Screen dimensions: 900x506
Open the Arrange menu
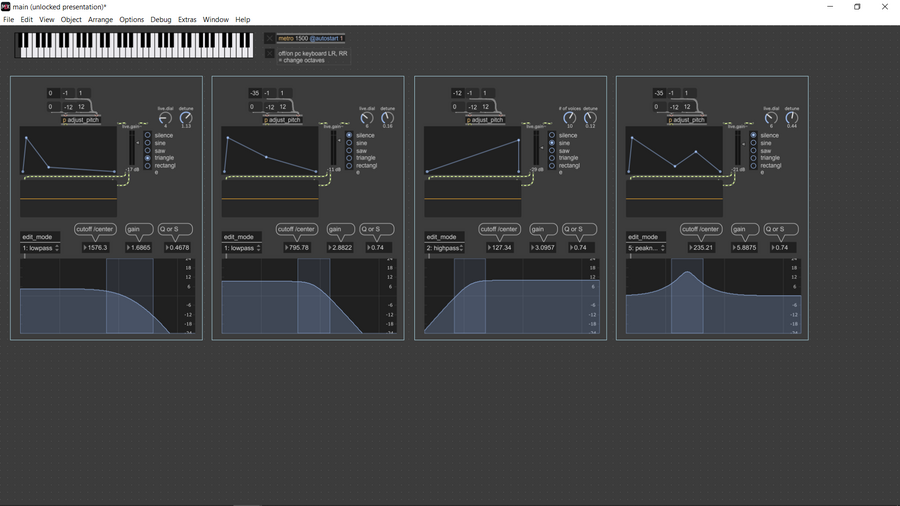click(x=100, y=20)
